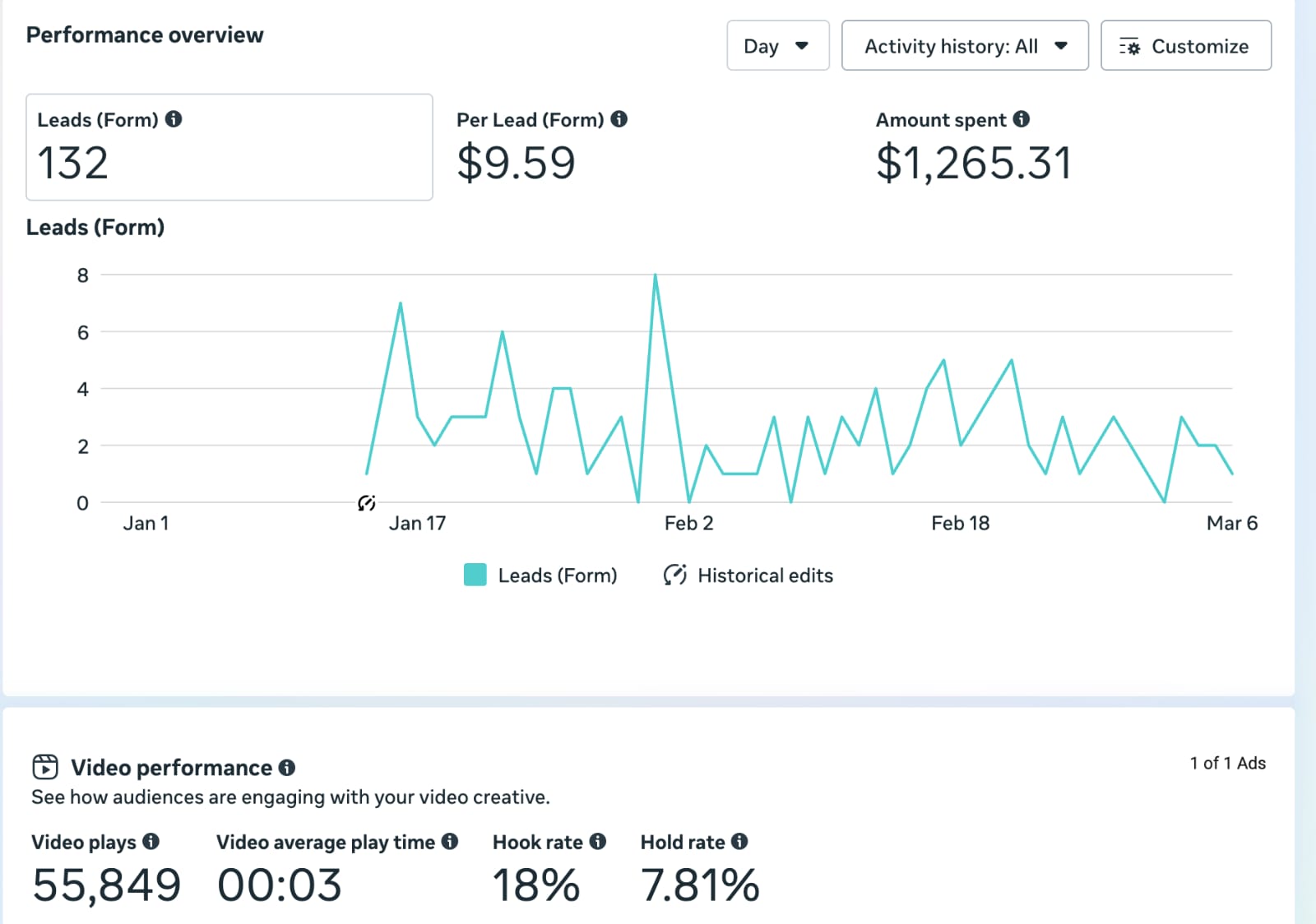
Task: Click the reels icon beside Video performance
Action: click(45, 767)
